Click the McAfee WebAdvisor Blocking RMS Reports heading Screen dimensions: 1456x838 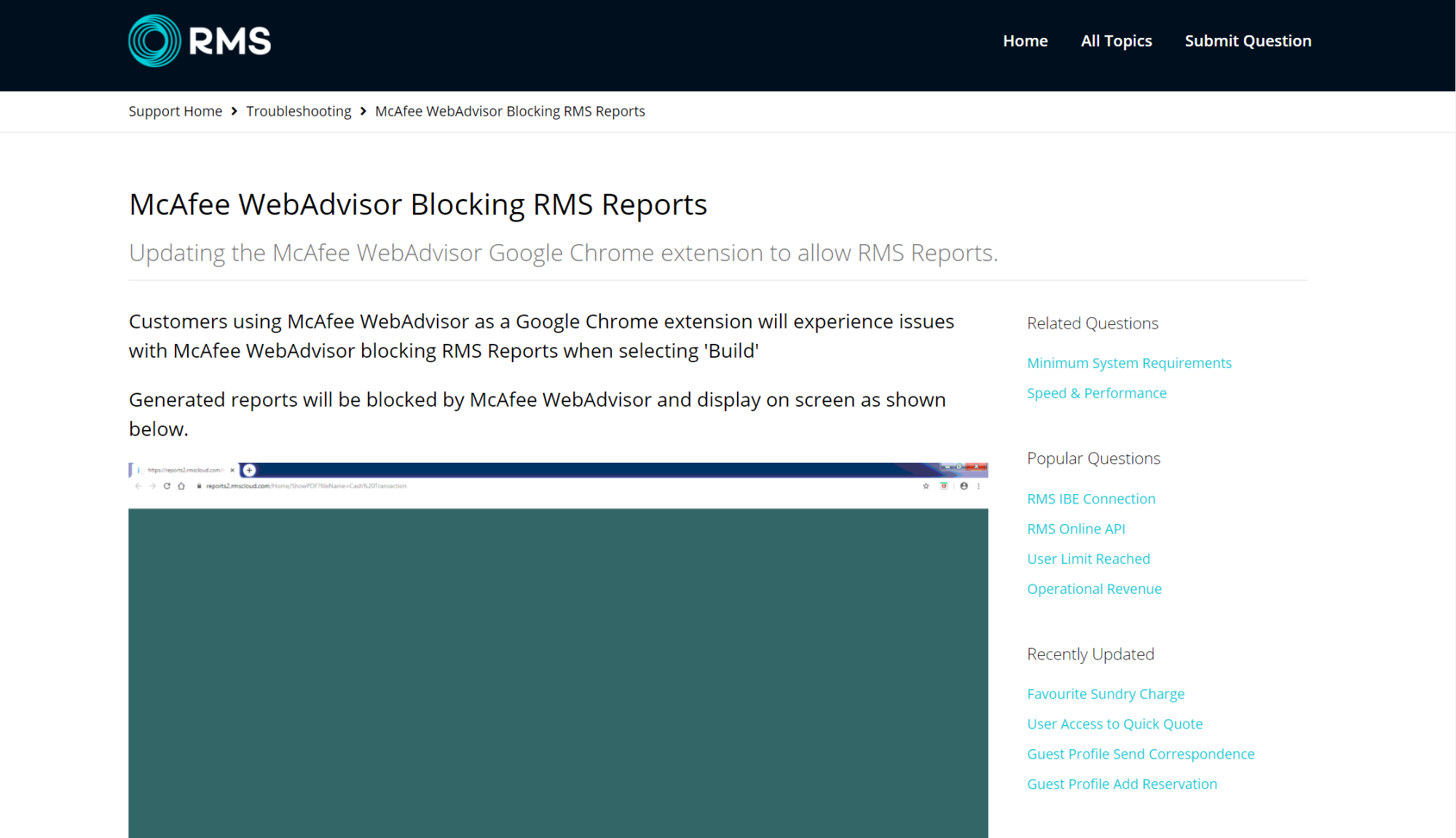point(418,205)
